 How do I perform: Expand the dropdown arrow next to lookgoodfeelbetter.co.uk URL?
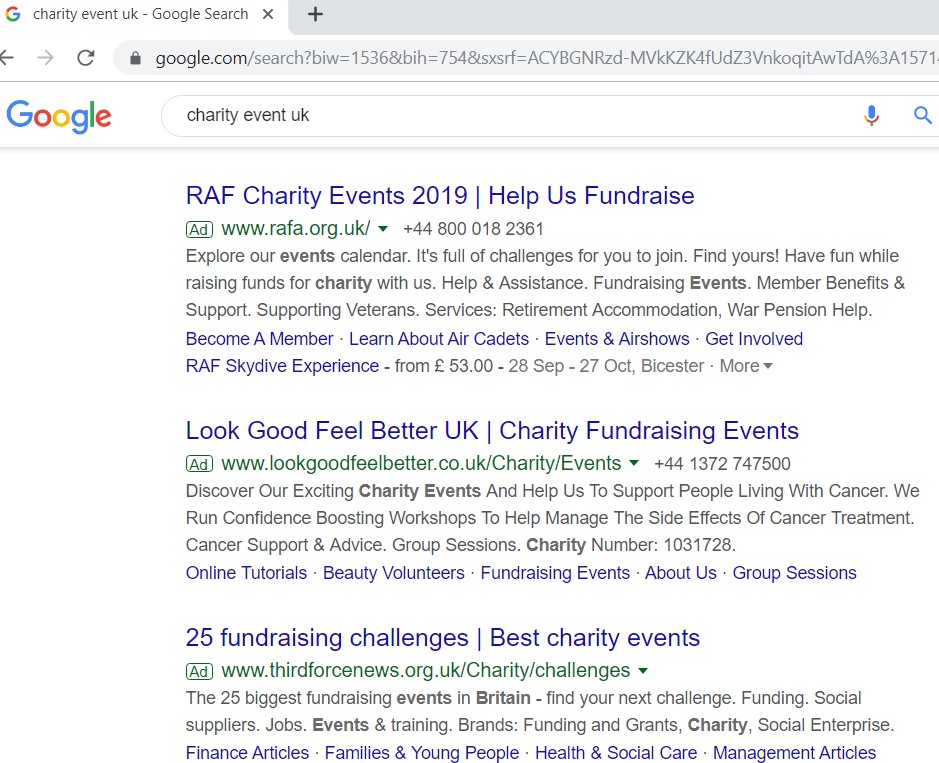pos(634,463)
